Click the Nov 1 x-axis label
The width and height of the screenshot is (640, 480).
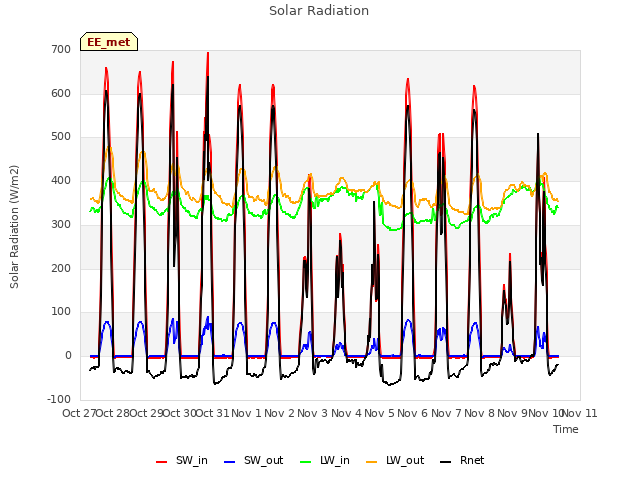click(x=246, y=413)
